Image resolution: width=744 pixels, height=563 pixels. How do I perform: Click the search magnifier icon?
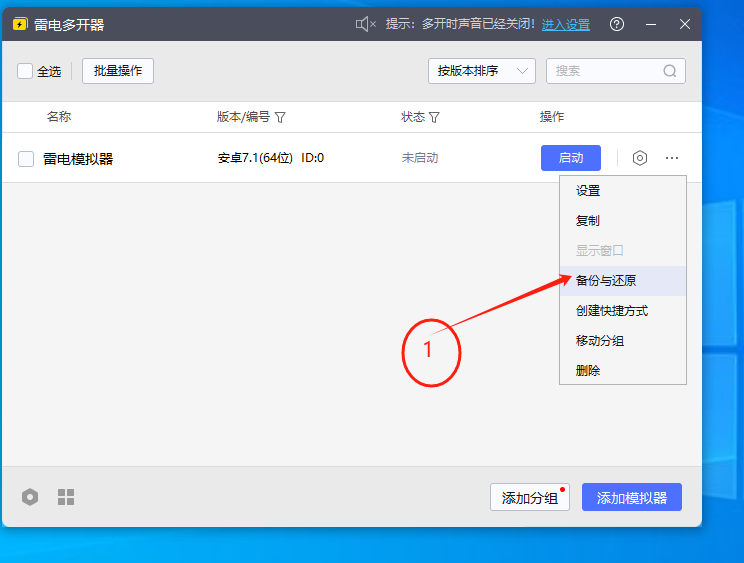(x=670, y=71)
